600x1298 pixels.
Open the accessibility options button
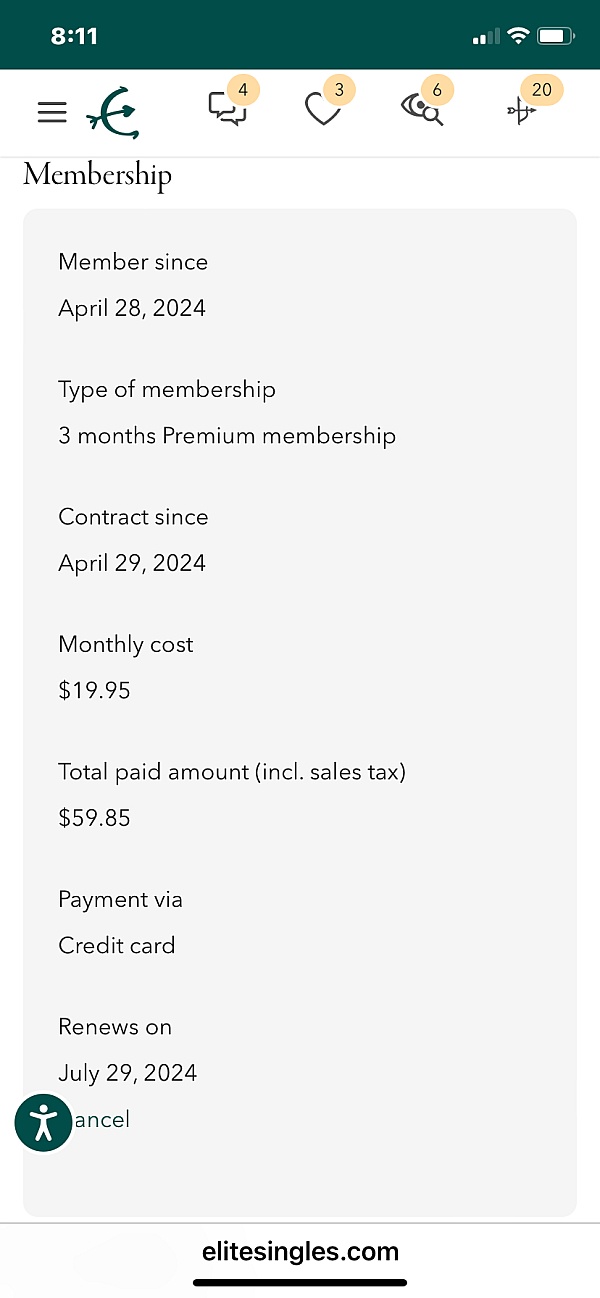tap(44, 1122)
